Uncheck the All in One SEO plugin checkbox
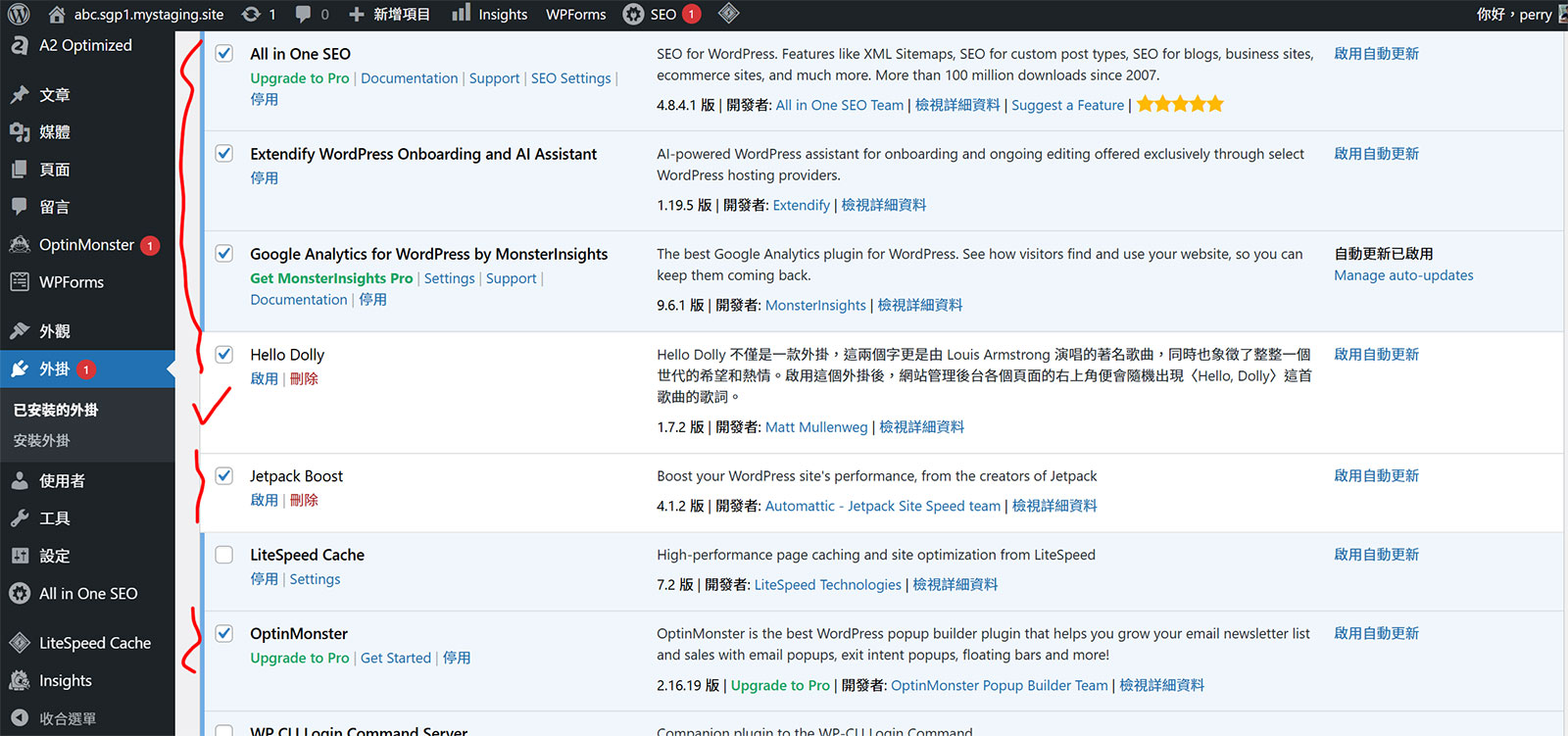 click(224, 54)
